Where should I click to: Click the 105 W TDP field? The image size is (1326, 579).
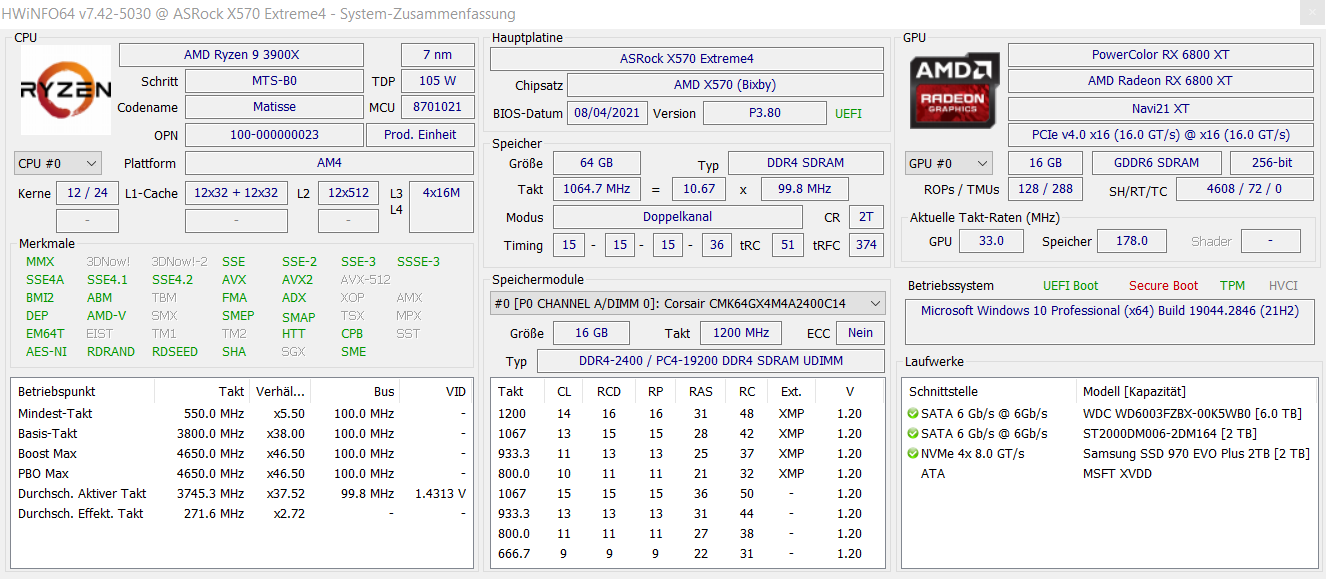point(437,81)
